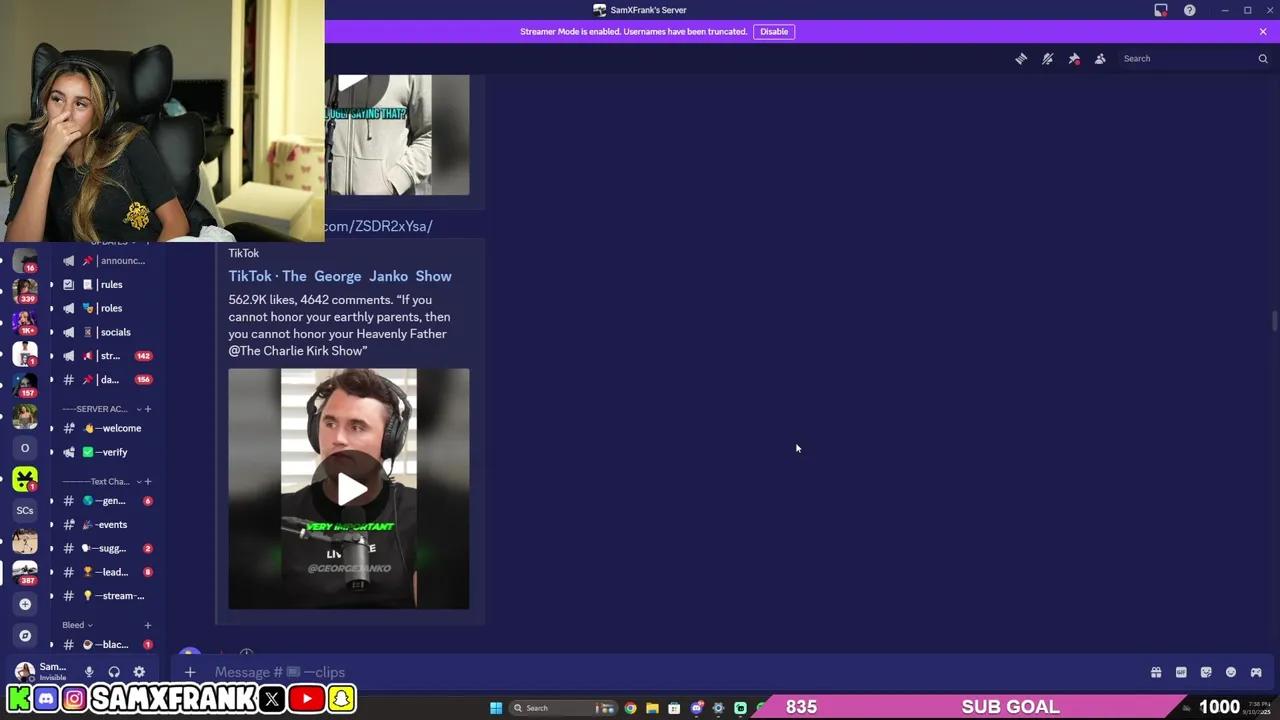Open Google Chrome from the taskbar

(x=630, y=708)
